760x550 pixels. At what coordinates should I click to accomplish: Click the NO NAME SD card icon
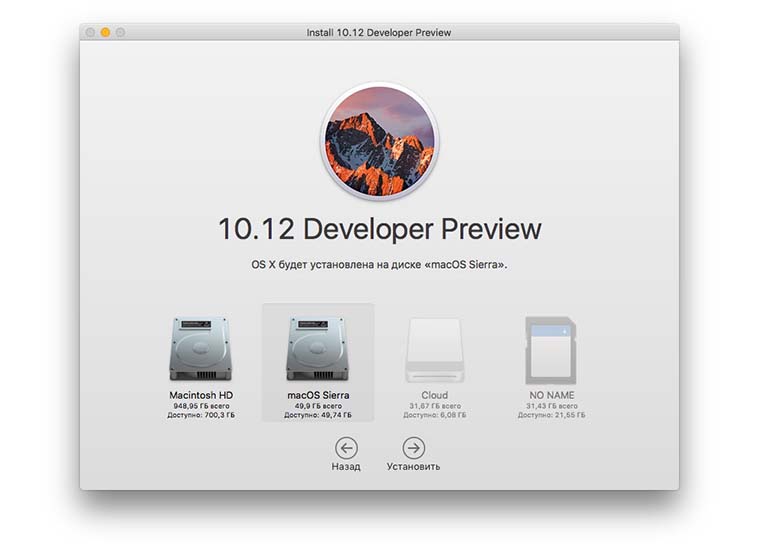coord(551,350)
